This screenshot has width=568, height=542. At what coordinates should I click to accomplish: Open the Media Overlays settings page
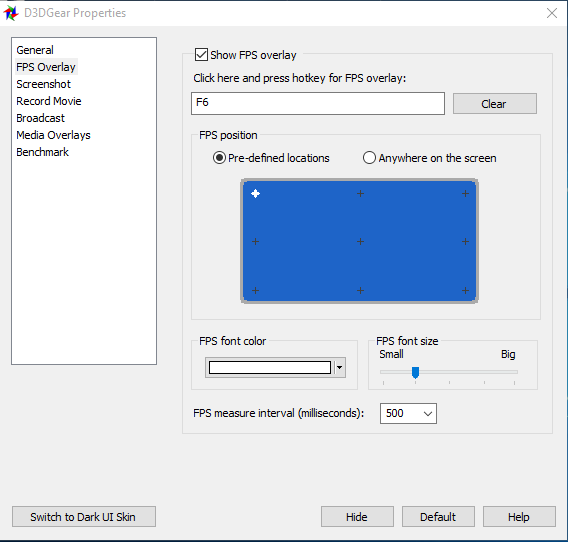click(53, 135)
